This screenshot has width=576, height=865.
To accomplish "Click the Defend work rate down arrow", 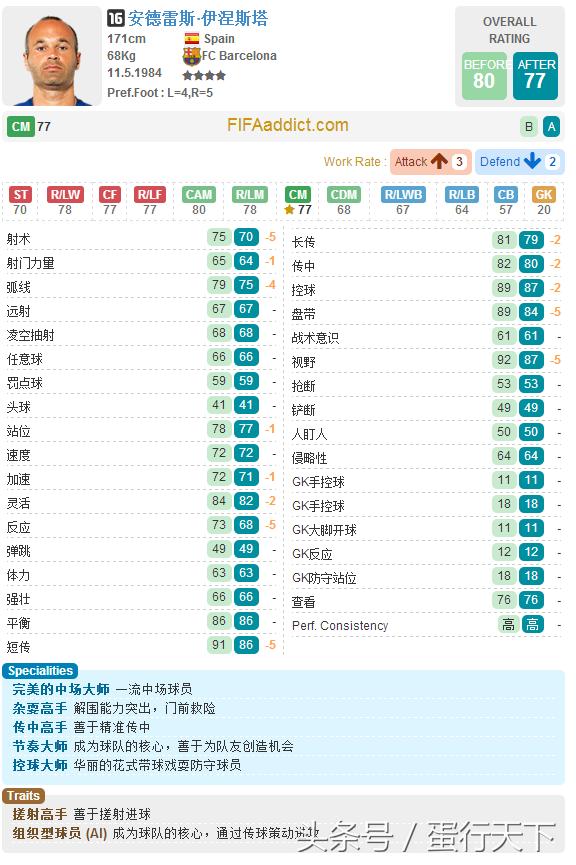I will (532, 161).
